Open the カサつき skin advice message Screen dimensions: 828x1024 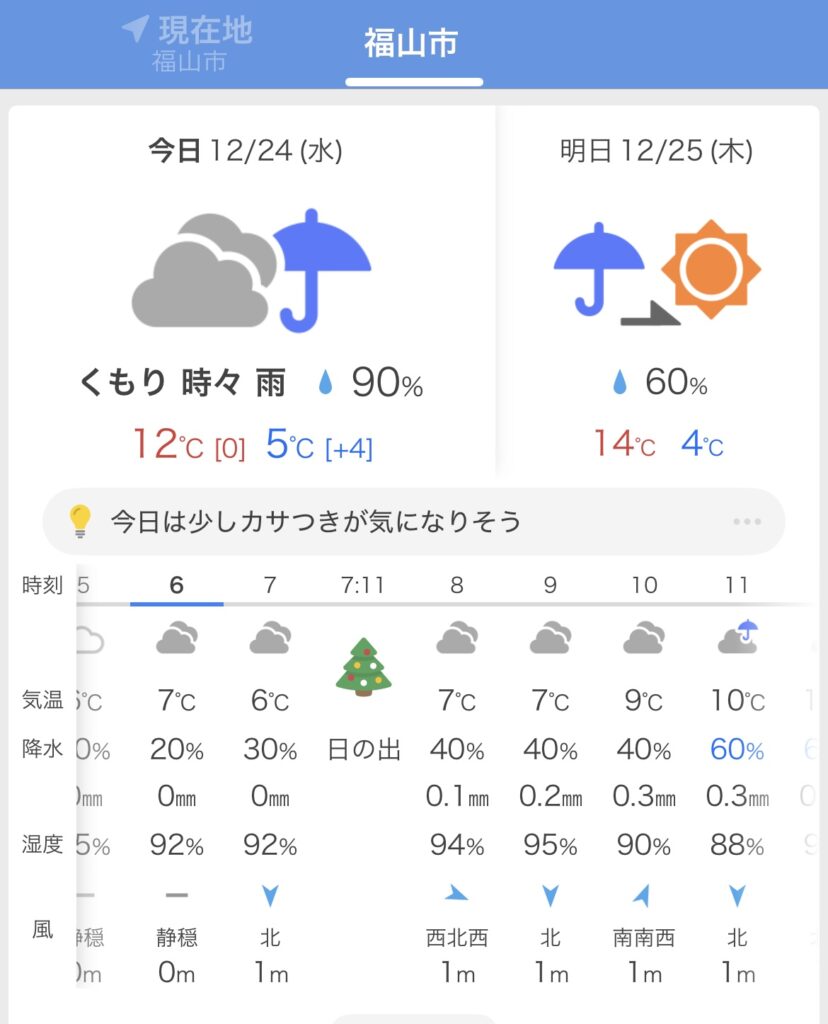316,521
